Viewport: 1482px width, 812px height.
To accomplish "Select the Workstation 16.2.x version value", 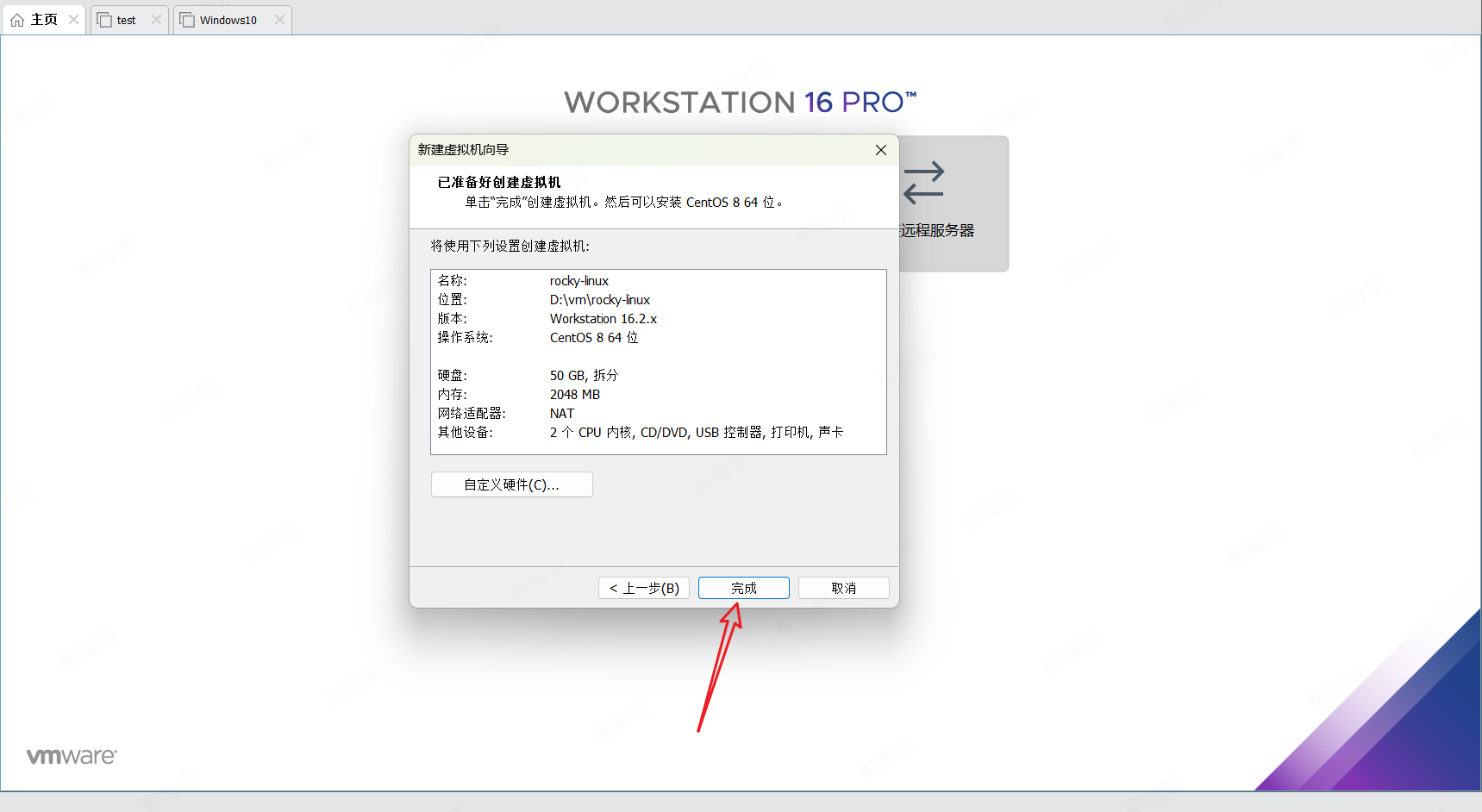I will pyautogui.click(x=603, y=319).
